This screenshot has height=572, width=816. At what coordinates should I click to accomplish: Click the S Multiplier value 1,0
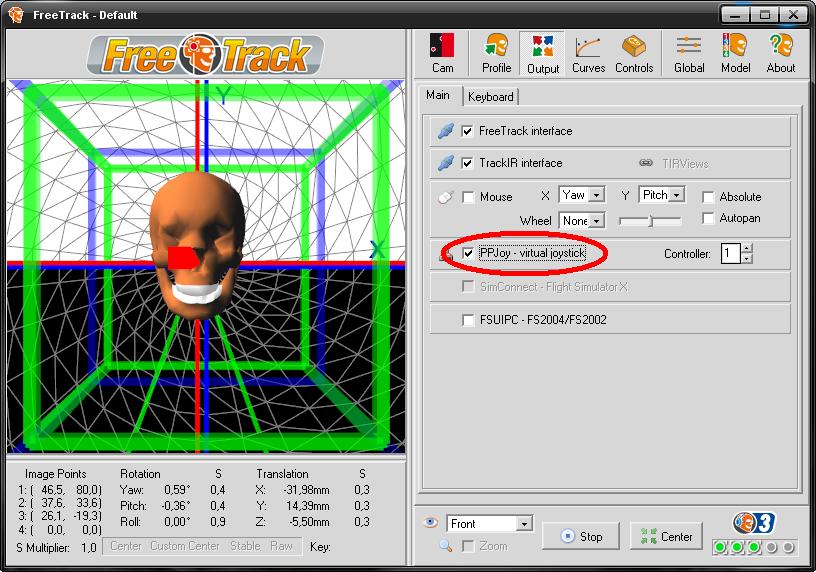[88, 548]
